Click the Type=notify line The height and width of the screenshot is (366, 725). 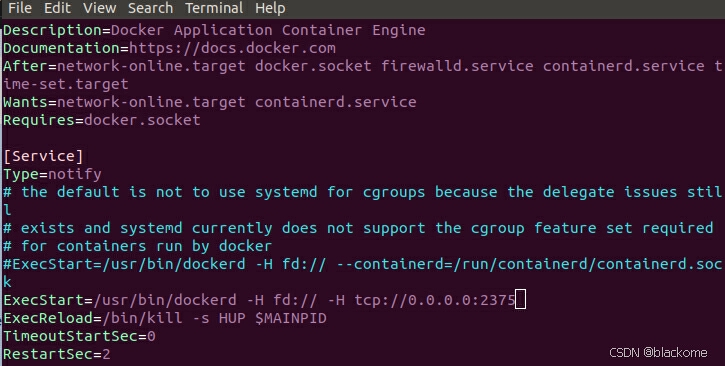tap(52, 174)
